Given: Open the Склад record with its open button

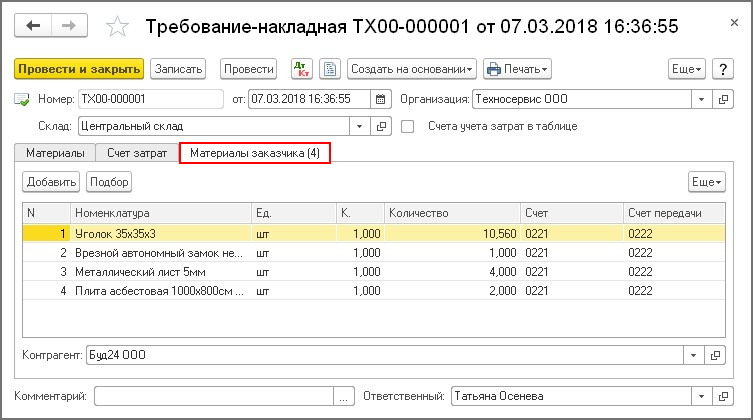Looking at the screenshot, I should click(380, 127).
